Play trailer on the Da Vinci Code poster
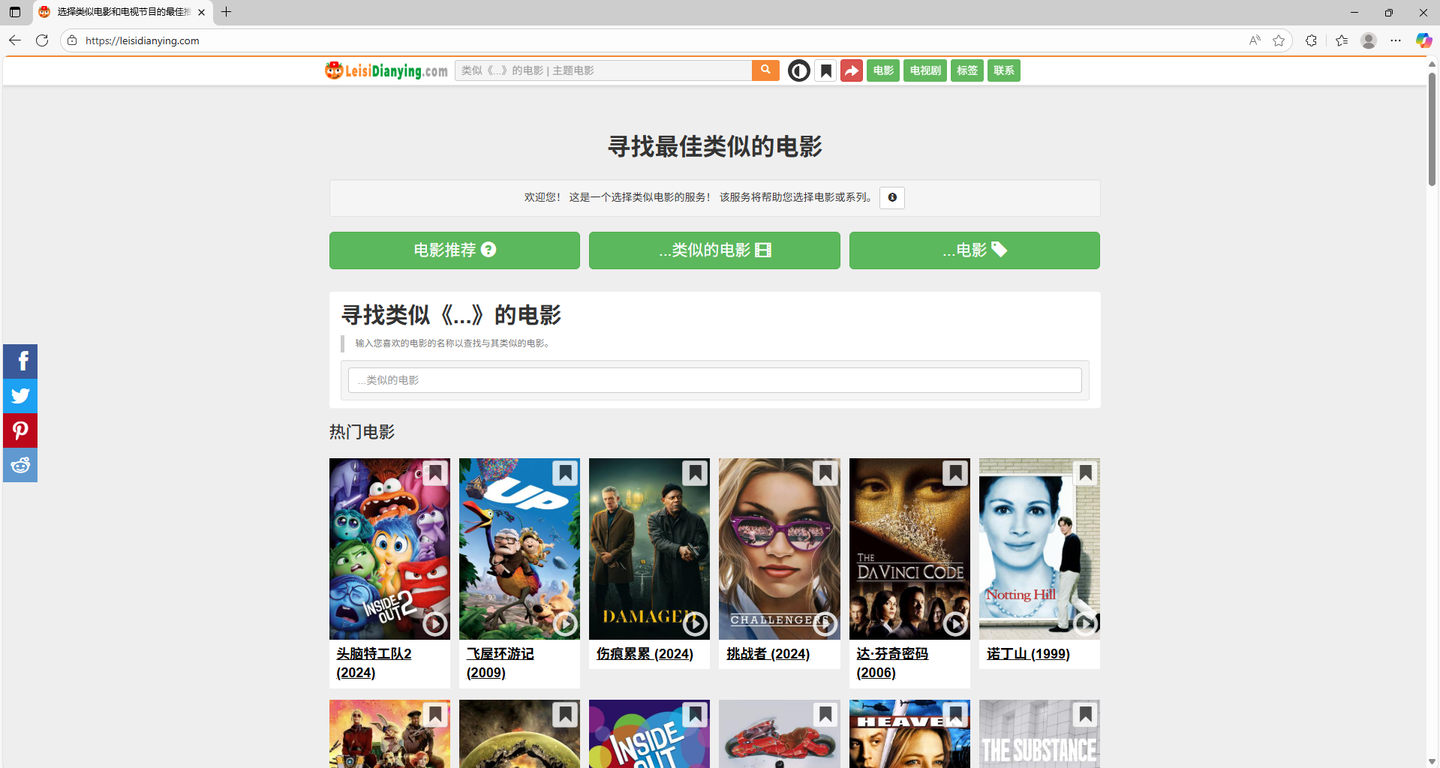This screenshot has height=768, width=1440. [955, 624]
